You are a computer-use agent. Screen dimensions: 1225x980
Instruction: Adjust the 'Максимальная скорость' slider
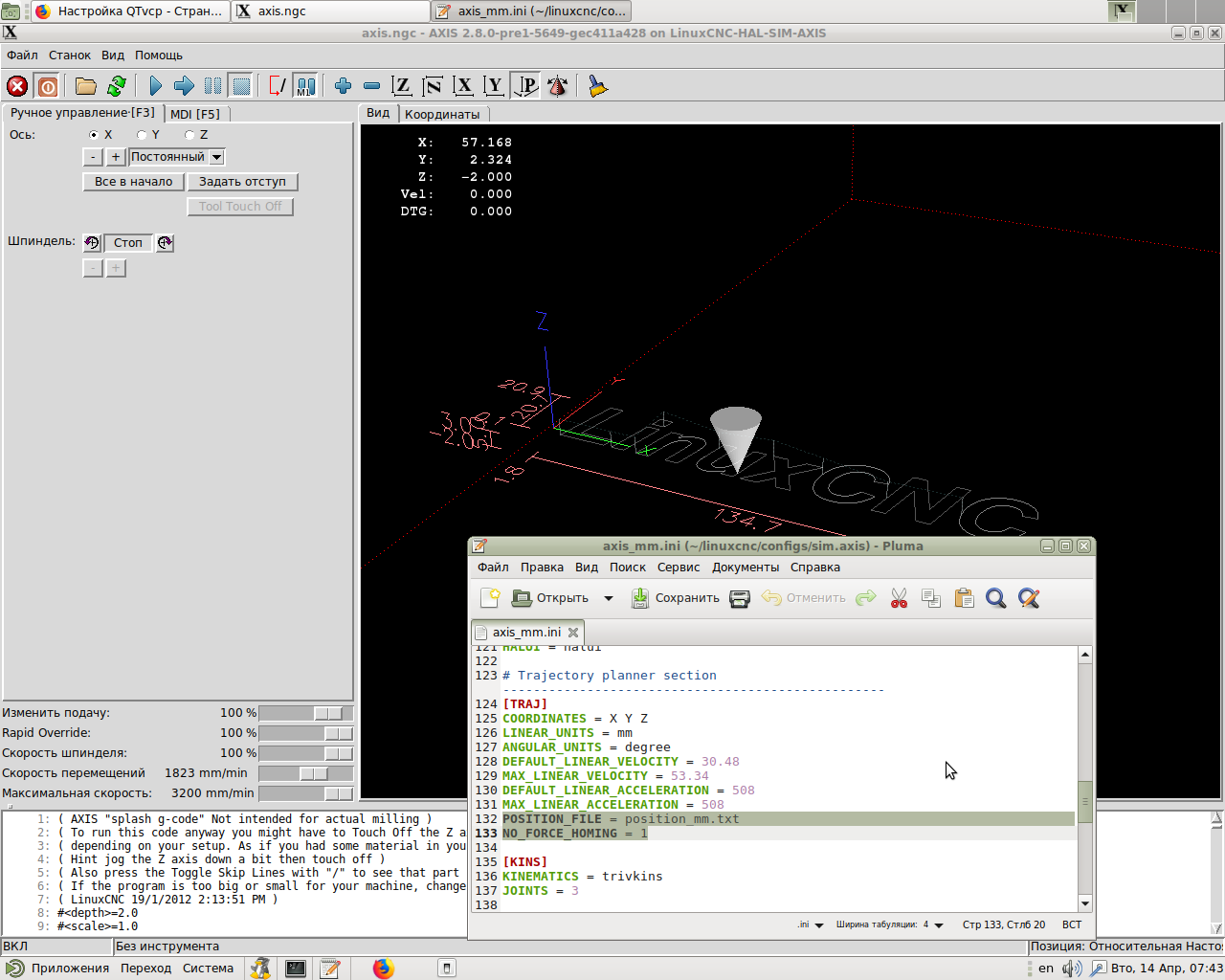point(305,793)
